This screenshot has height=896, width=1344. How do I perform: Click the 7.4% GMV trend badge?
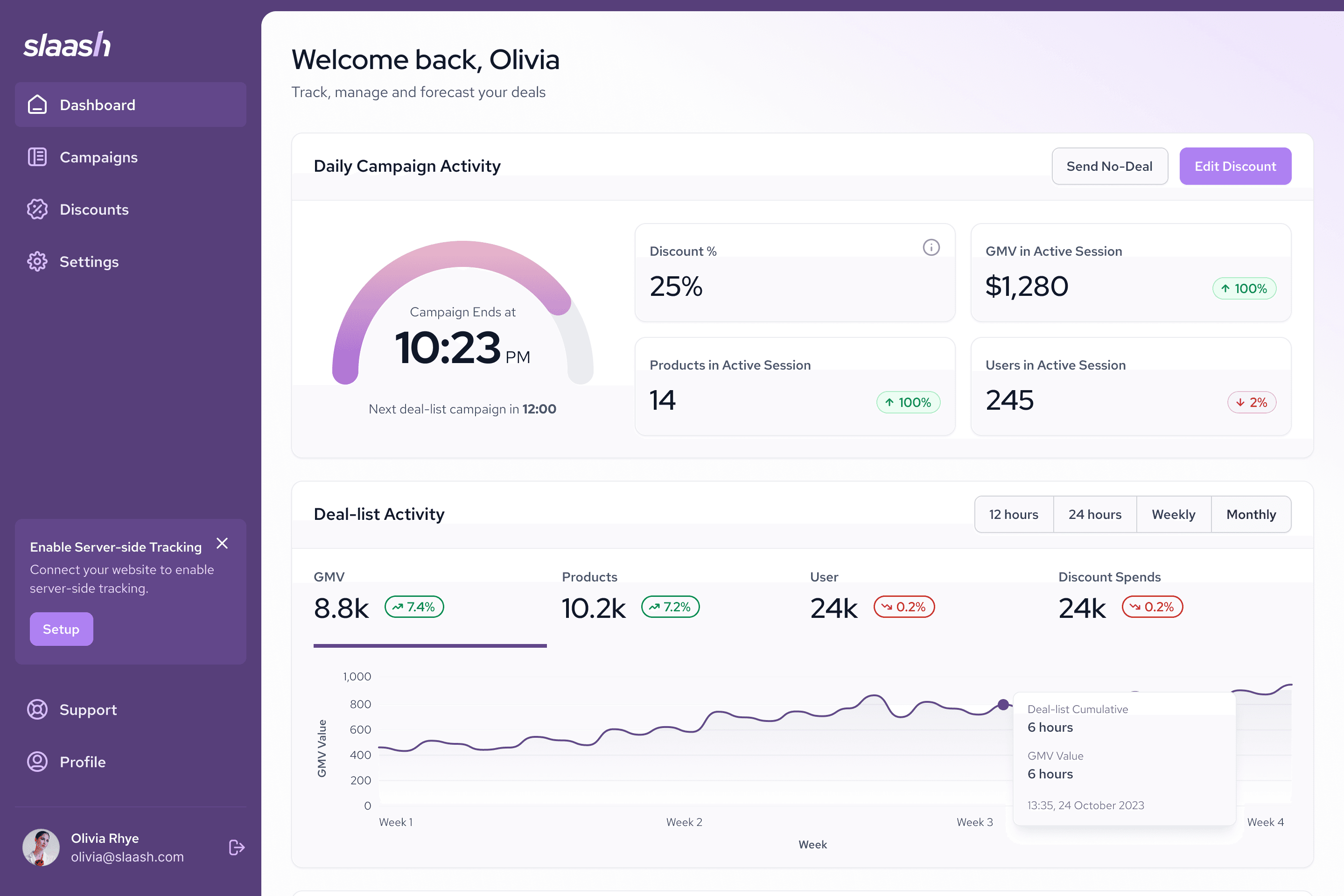coord(414,607)
